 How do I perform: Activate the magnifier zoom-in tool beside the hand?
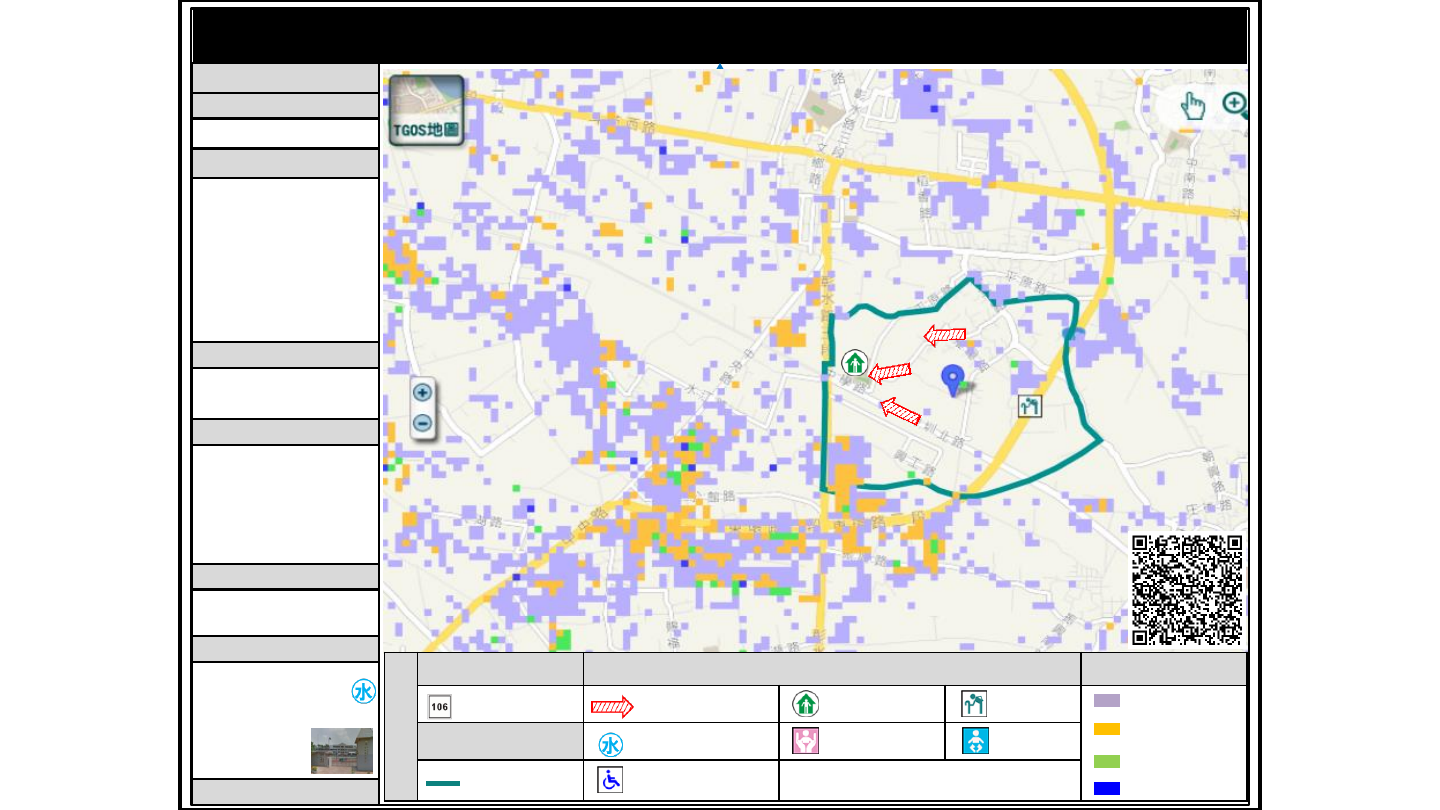pos(1235,105)
